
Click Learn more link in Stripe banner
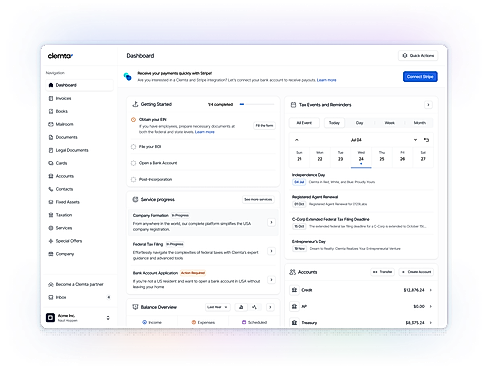(x=326, y=80)
